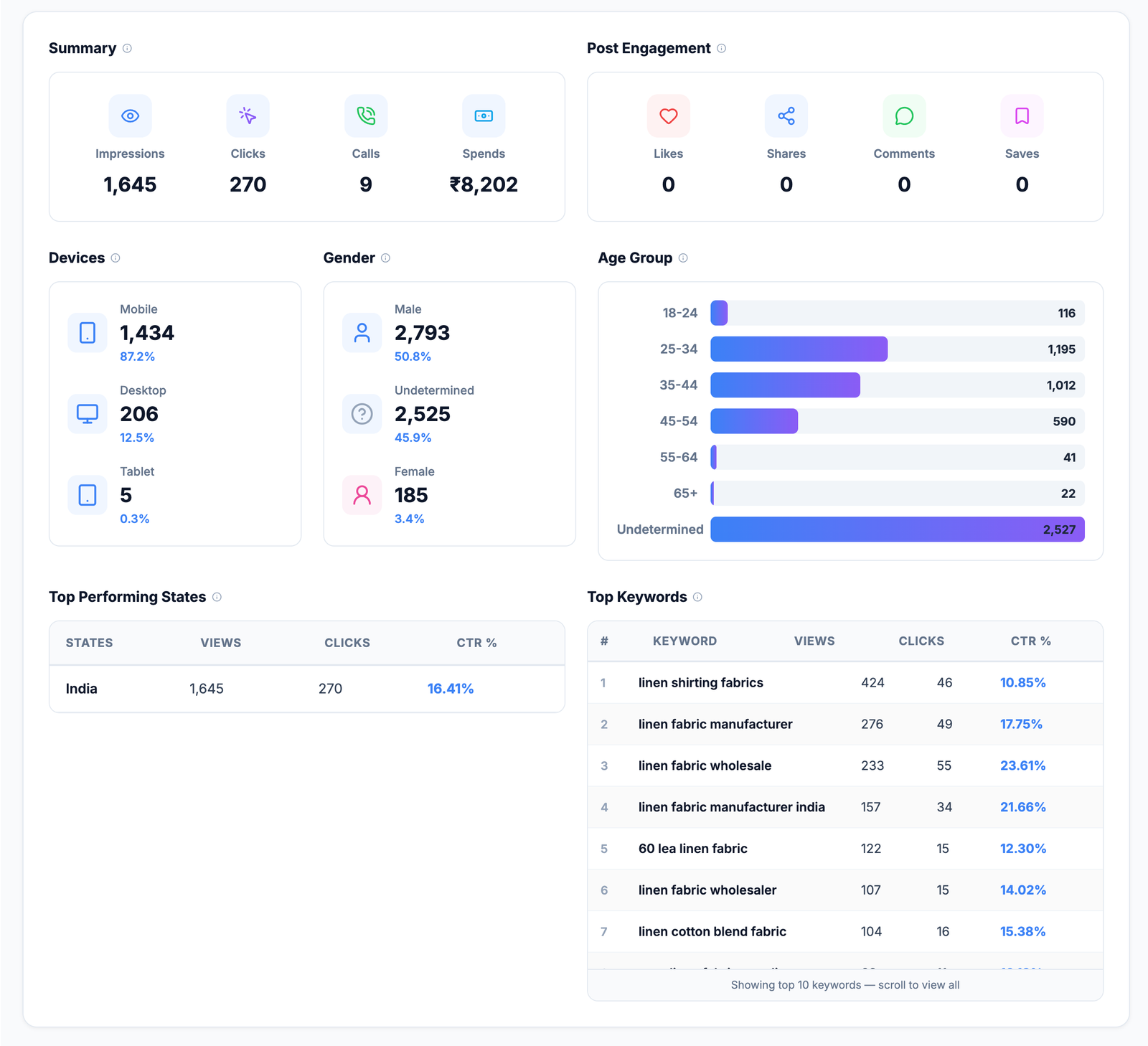Click the Clicks cursor icon

tap(248, 116)
